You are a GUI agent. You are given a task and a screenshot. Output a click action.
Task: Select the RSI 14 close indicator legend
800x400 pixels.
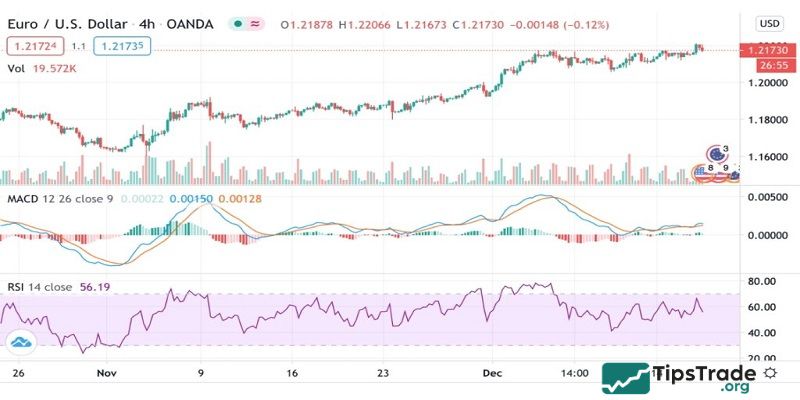coord(40,287)
